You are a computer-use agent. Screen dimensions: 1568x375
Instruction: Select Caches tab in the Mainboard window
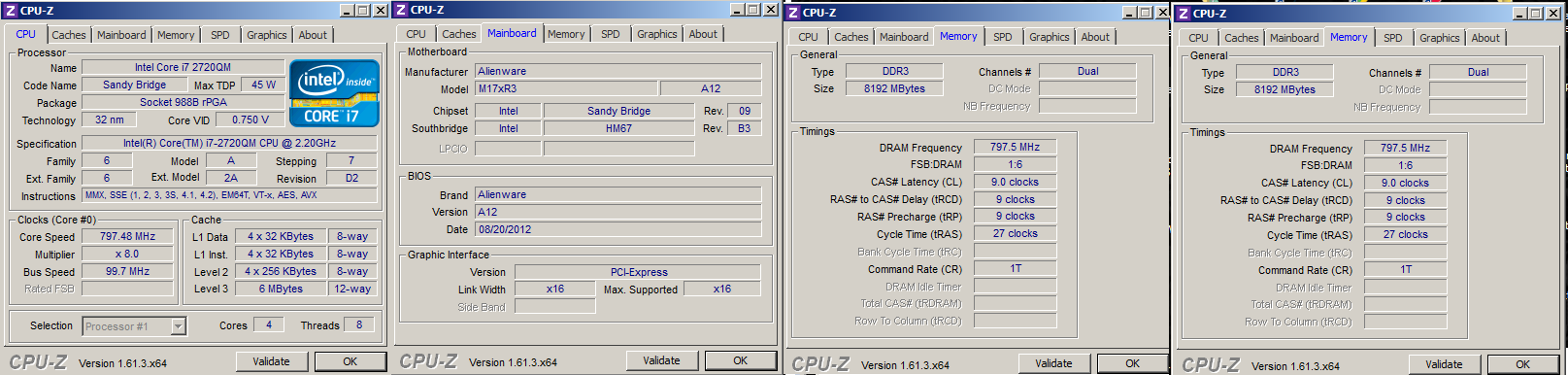tap(459, 34)
